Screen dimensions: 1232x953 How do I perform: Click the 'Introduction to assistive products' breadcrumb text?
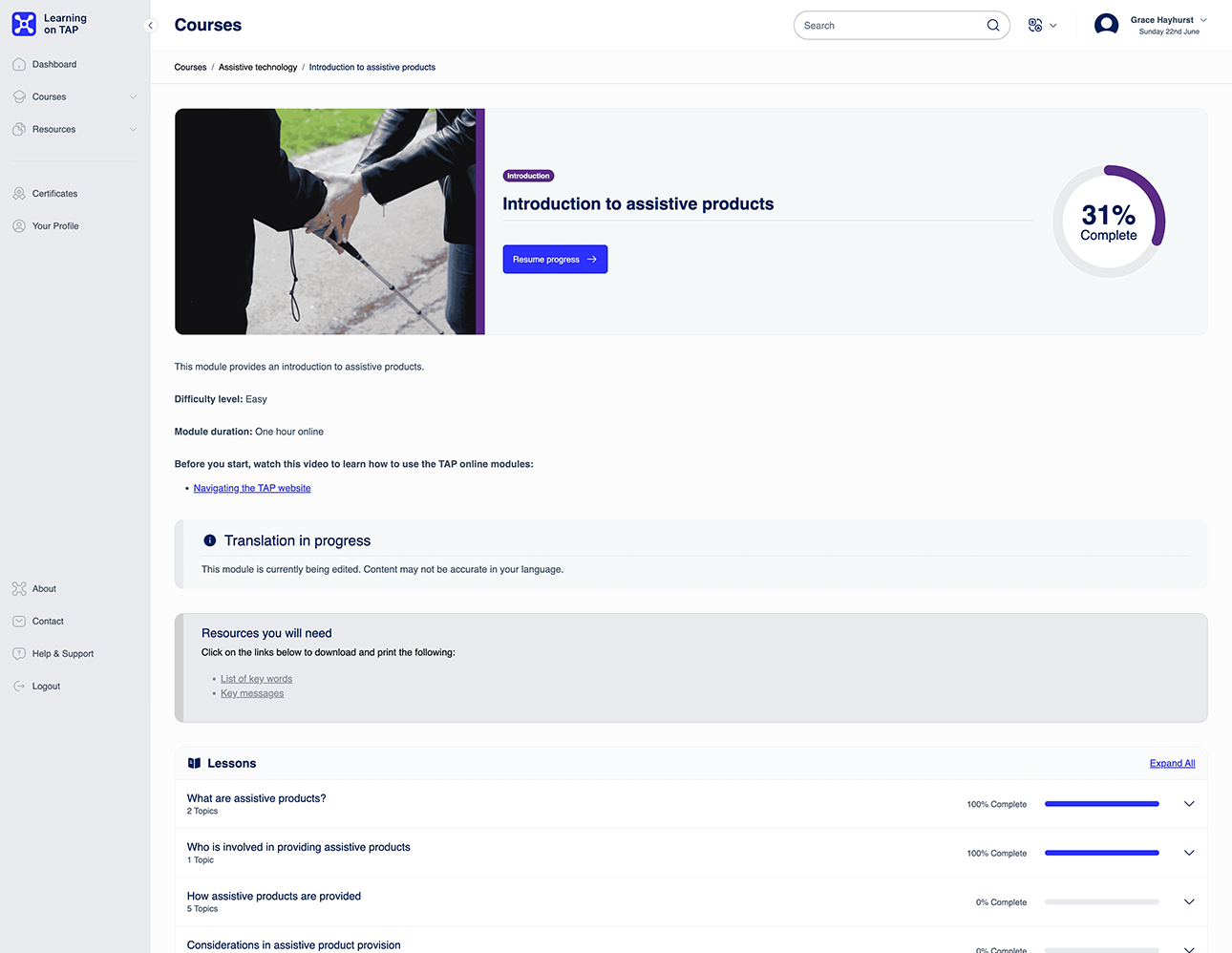[372, 67]
